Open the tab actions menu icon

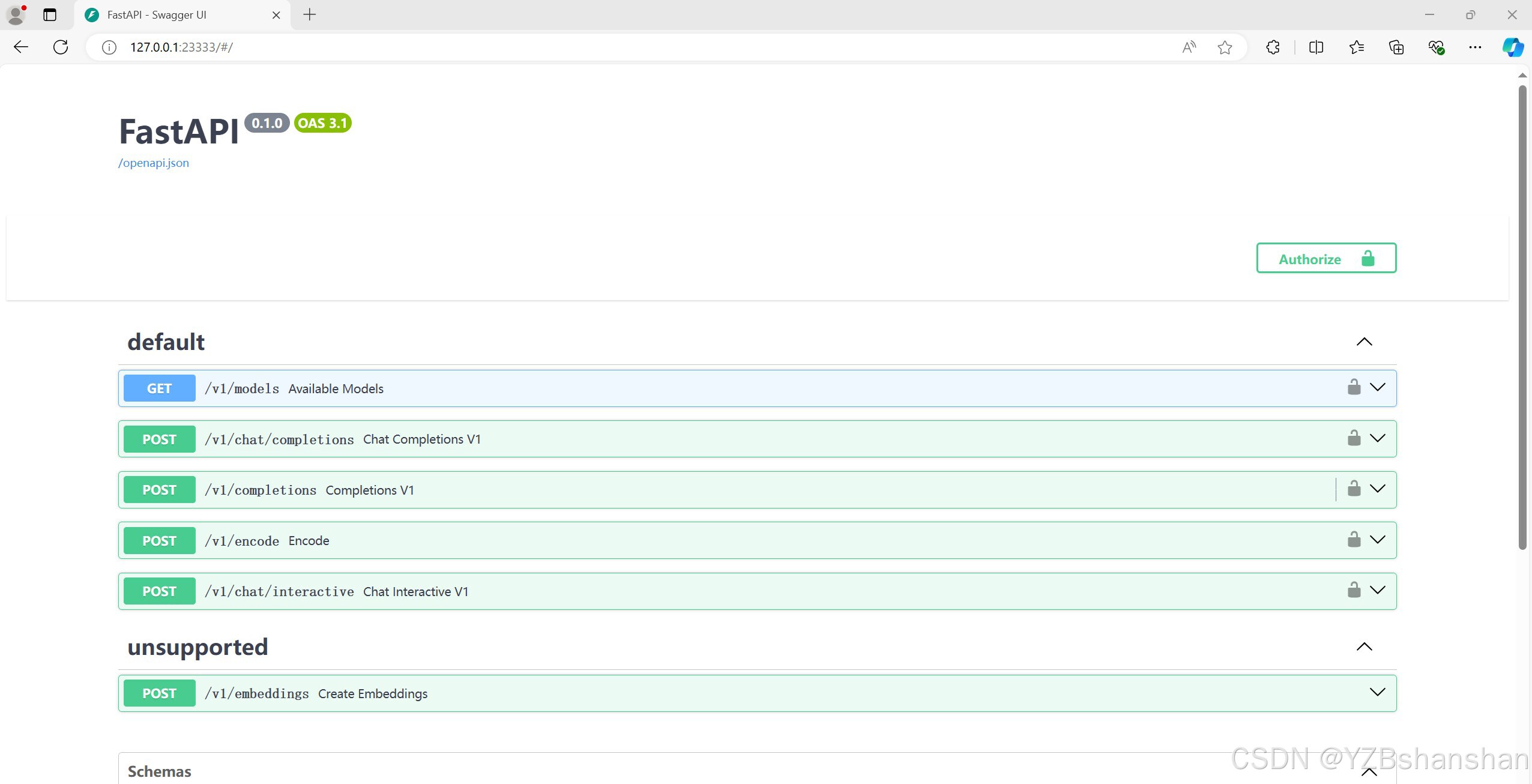[50, 14]
